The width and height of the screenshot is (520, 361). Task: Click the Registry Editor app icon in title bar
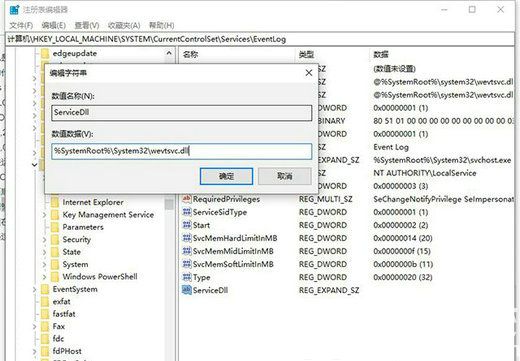[x=15, y=10]
